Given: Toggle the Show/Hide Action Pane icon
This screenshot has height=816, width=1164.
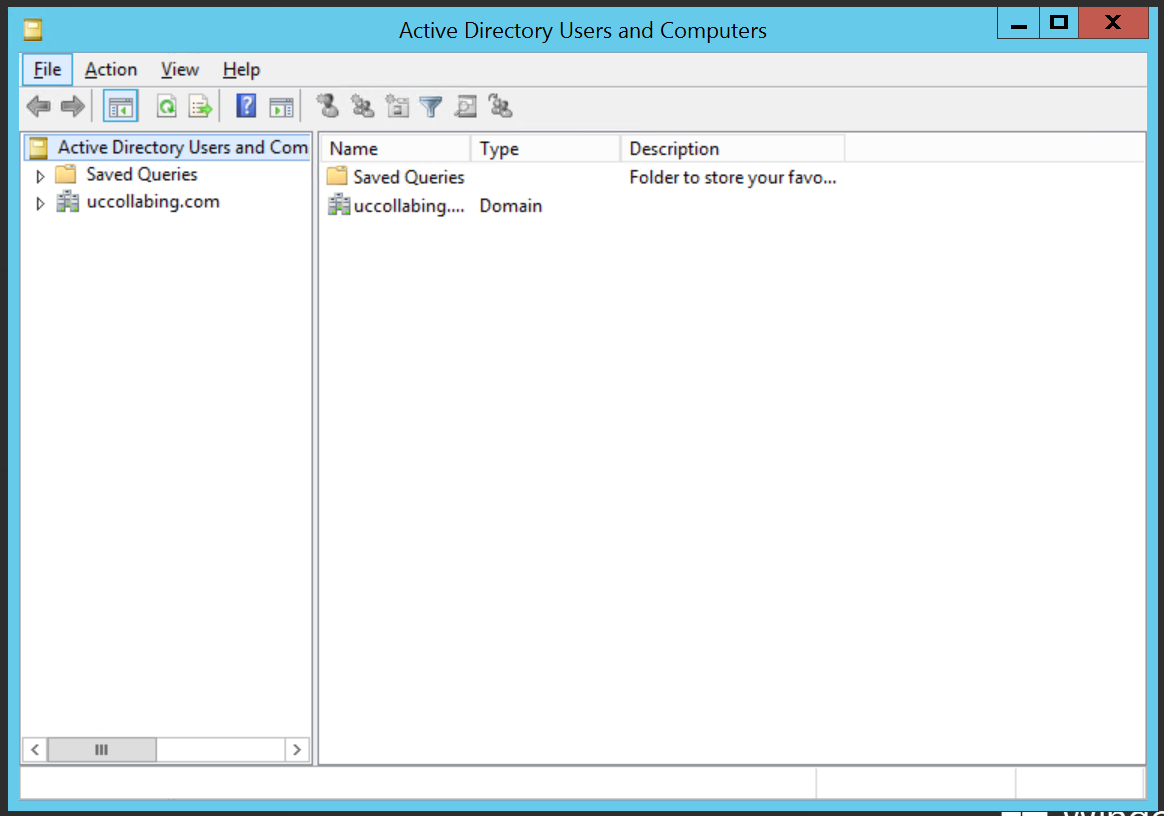Looking at the screenshot, I should coord(281,107).
